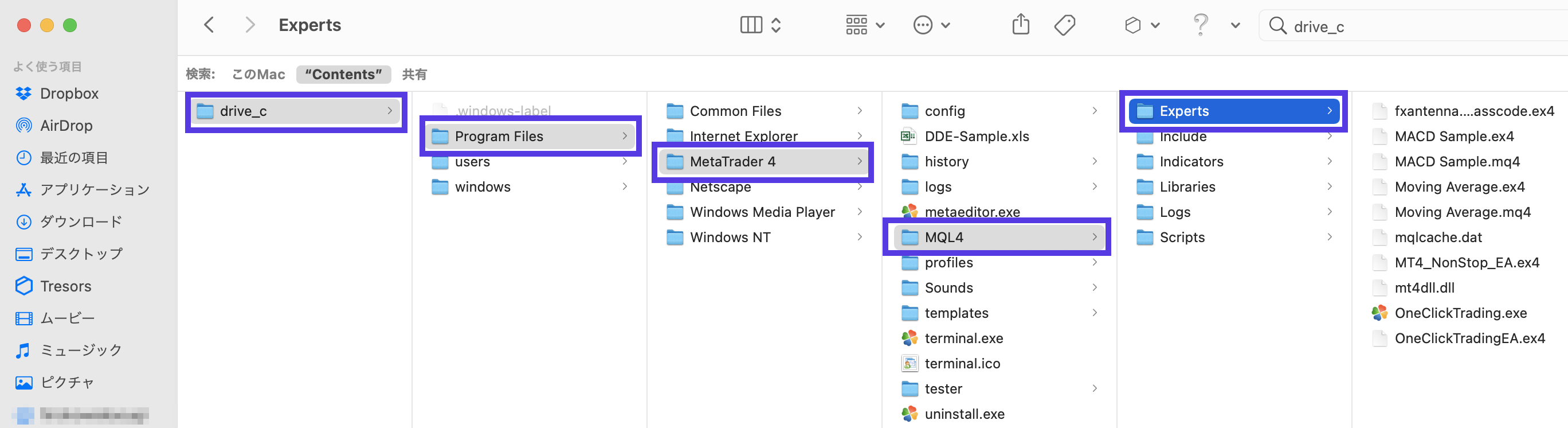Expand the users folder chevron

(625, 161)
